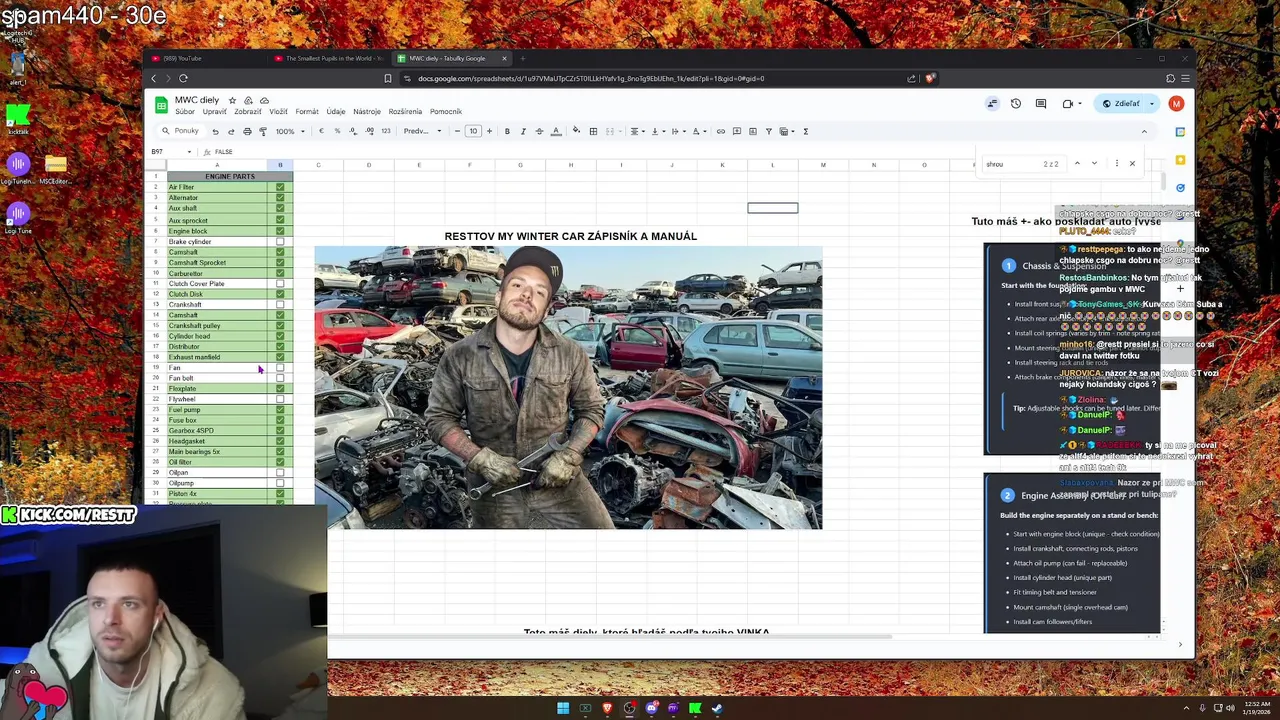
Task: Check the Brake cylinder checkbox
Action: (x=280, y=242)
